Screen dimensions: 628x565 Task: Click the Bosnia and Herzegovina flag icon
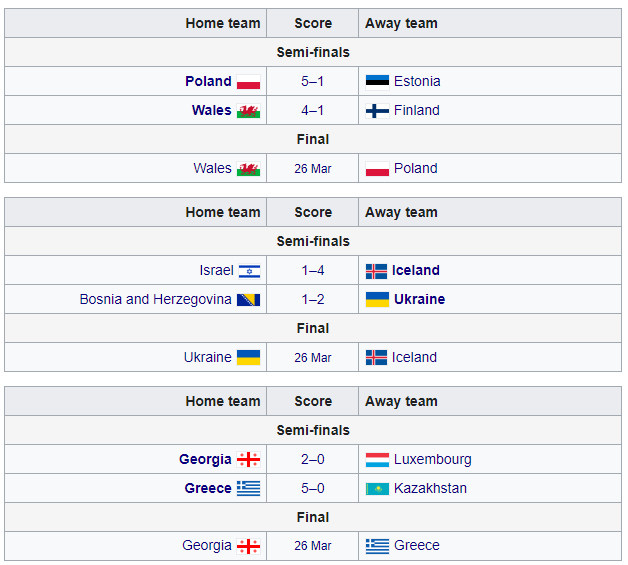[249, 300]
